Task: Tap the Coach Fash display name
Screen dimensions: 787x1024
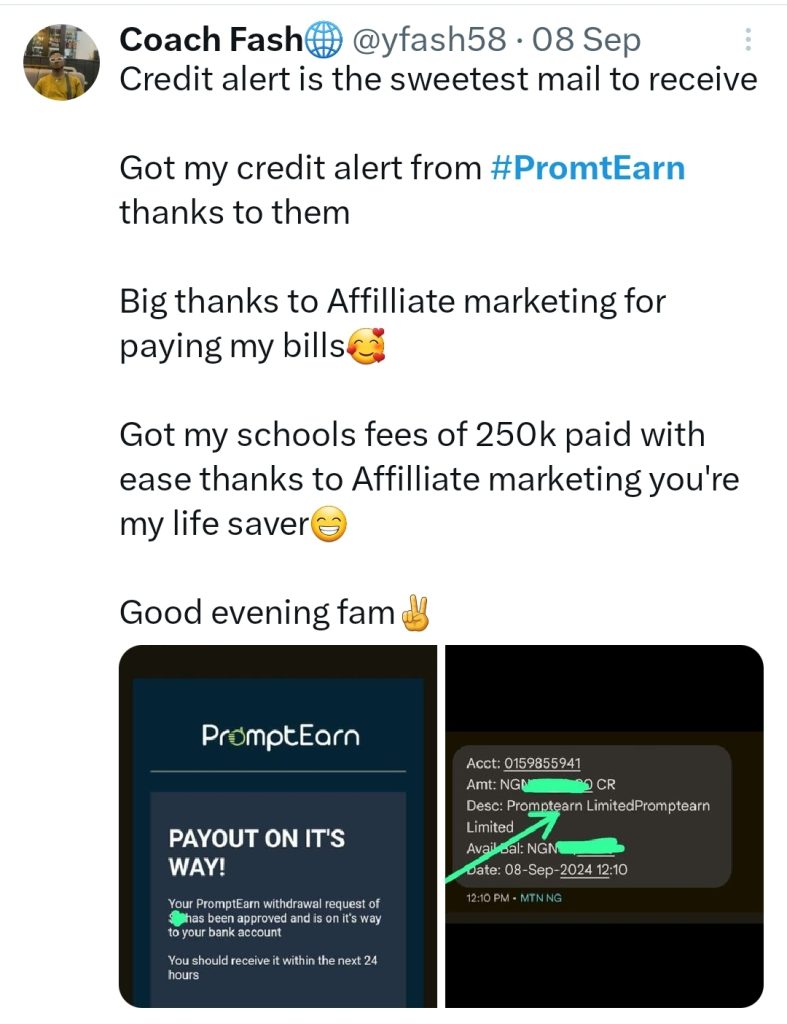Action: 211,40
